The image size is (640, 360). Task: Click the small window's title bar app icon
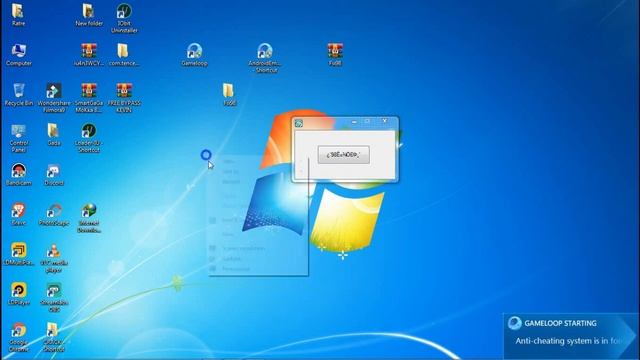pyautogui.click(x=299, y=123)
